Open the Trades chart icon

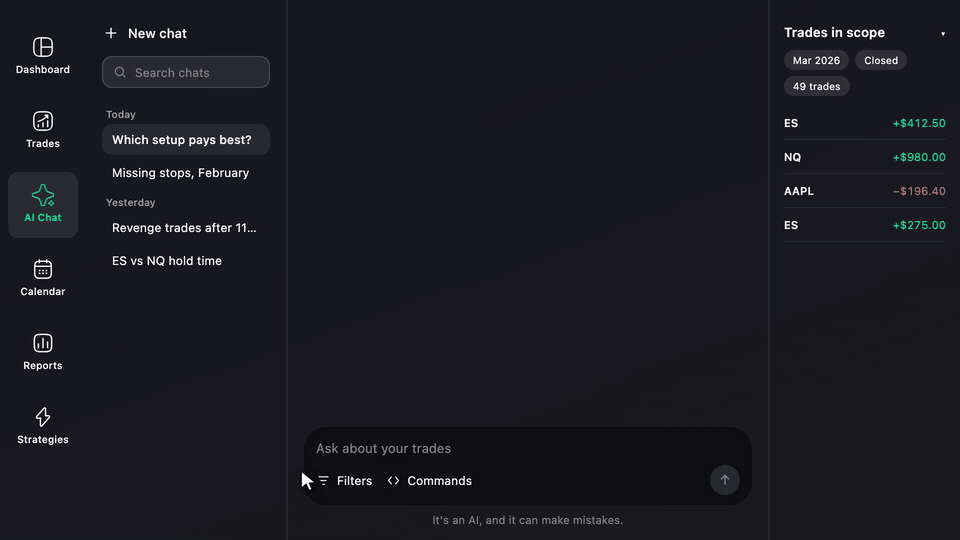(x=43, y=121)
